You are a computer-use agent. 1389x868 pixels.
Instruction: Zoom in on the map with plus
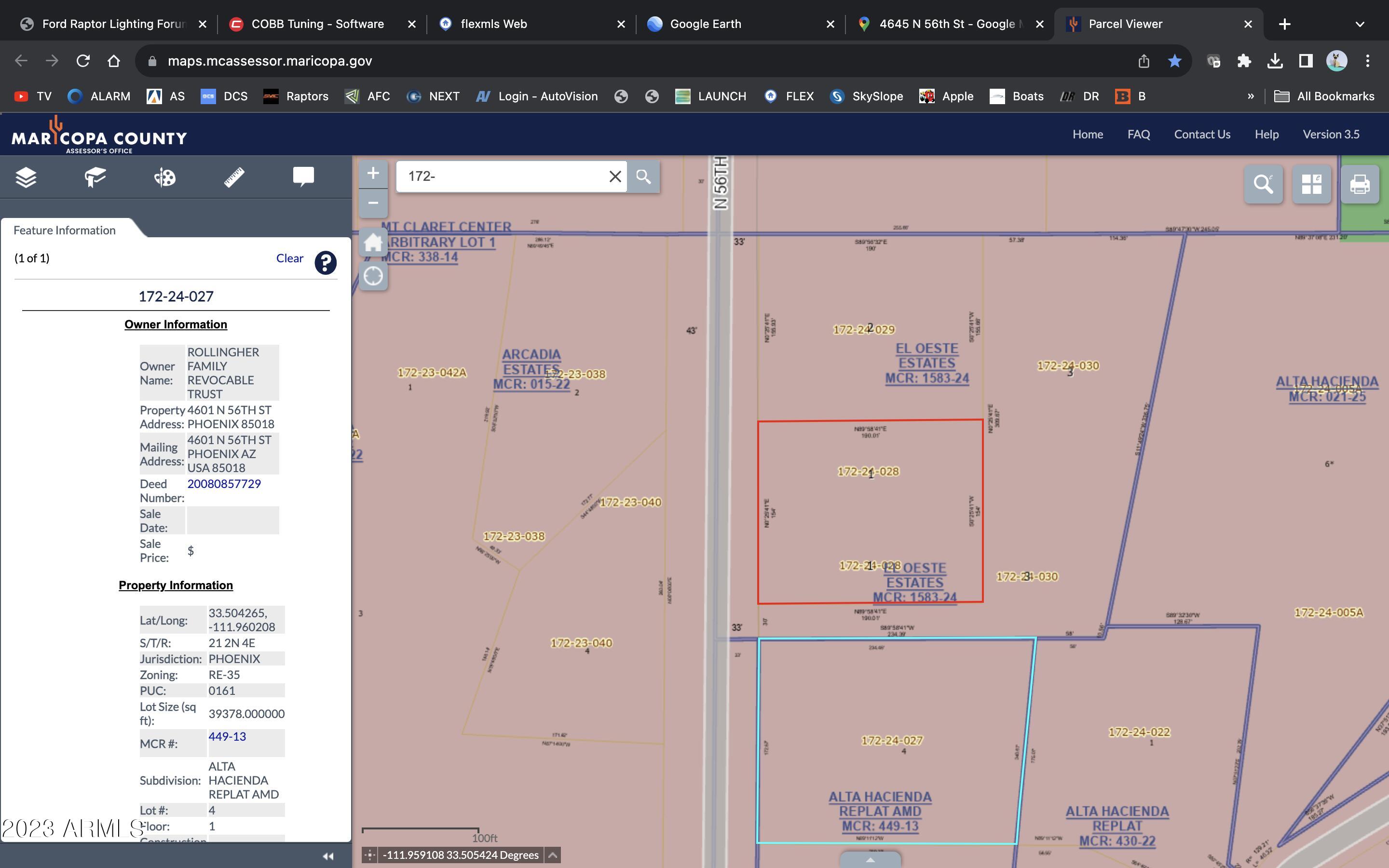[373, 174]
